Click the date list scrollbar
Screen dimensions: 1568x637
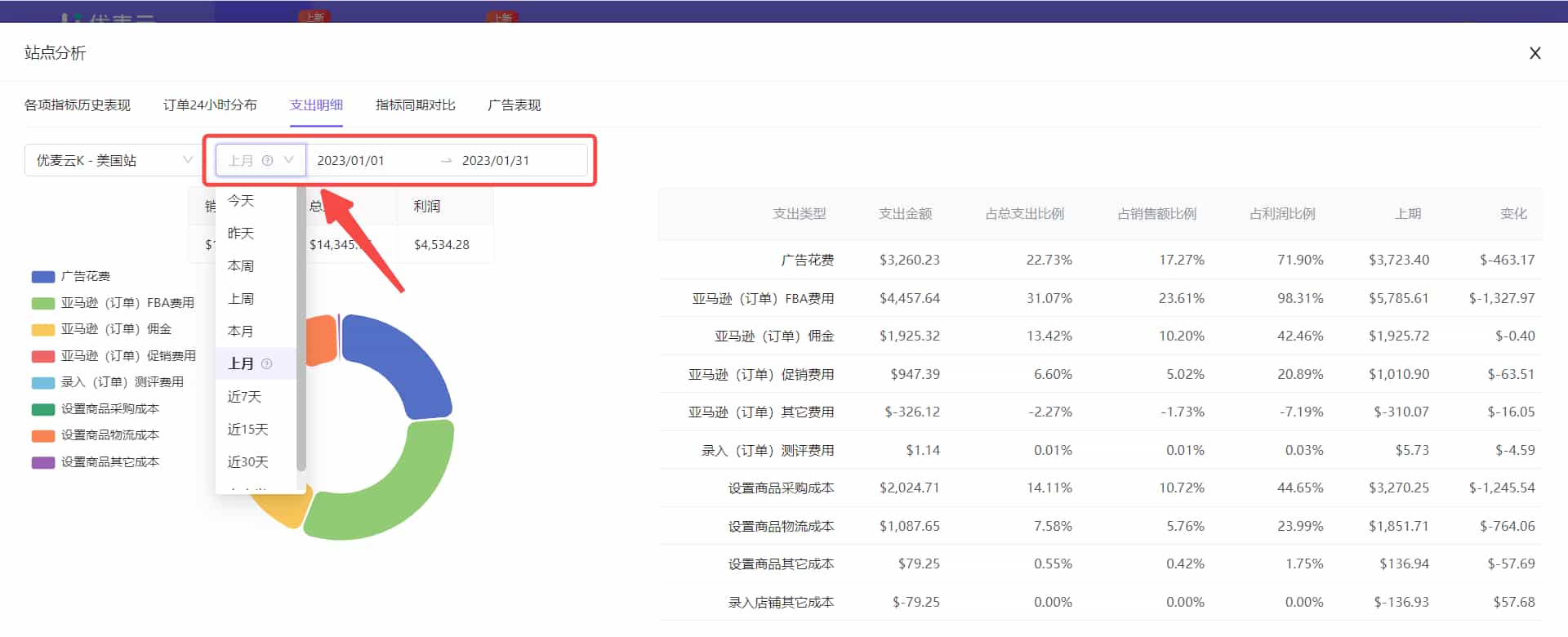tap(301, 329)
